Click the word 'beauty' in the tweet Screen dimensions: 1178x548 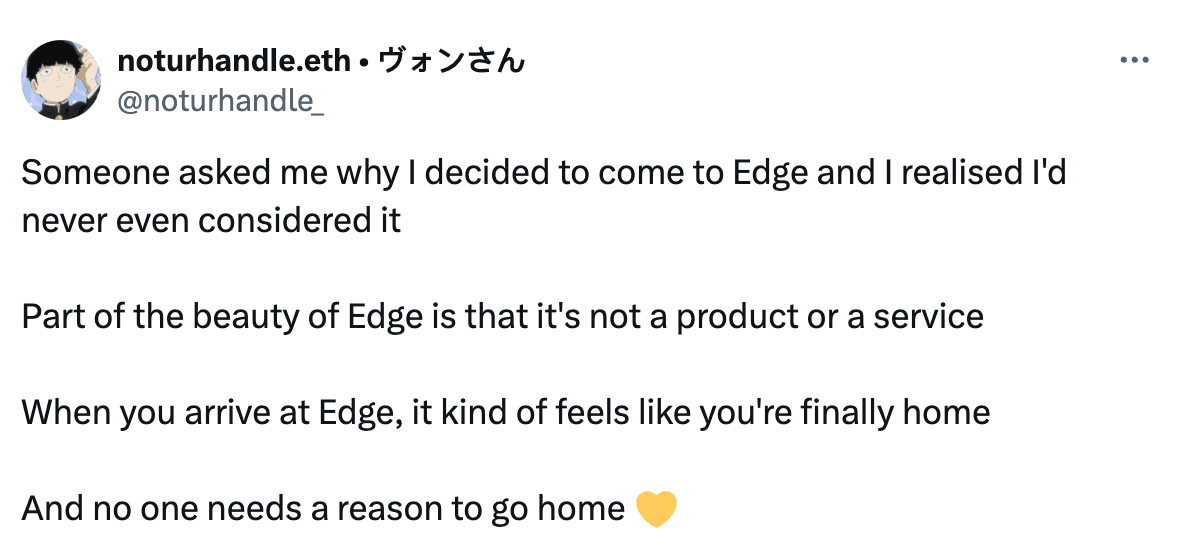(252, 316)
